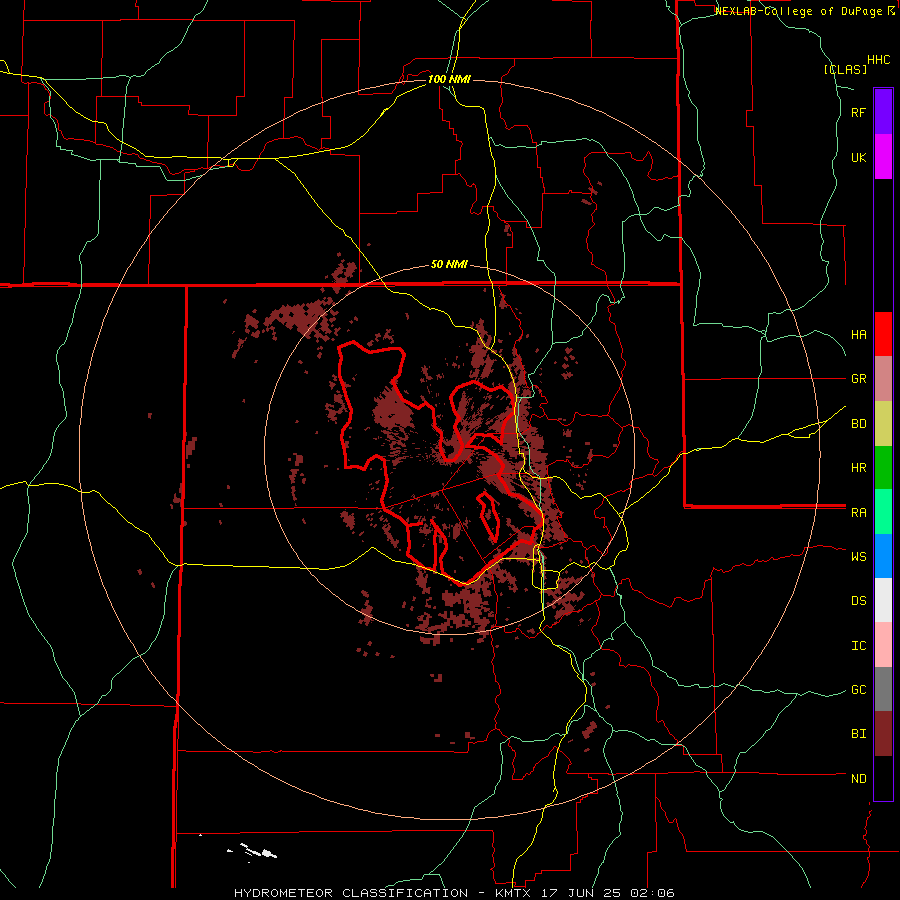This screenshot has width=900, height=900.
Task: Click the BD yellow legend swatch
Action: point(883,424)
